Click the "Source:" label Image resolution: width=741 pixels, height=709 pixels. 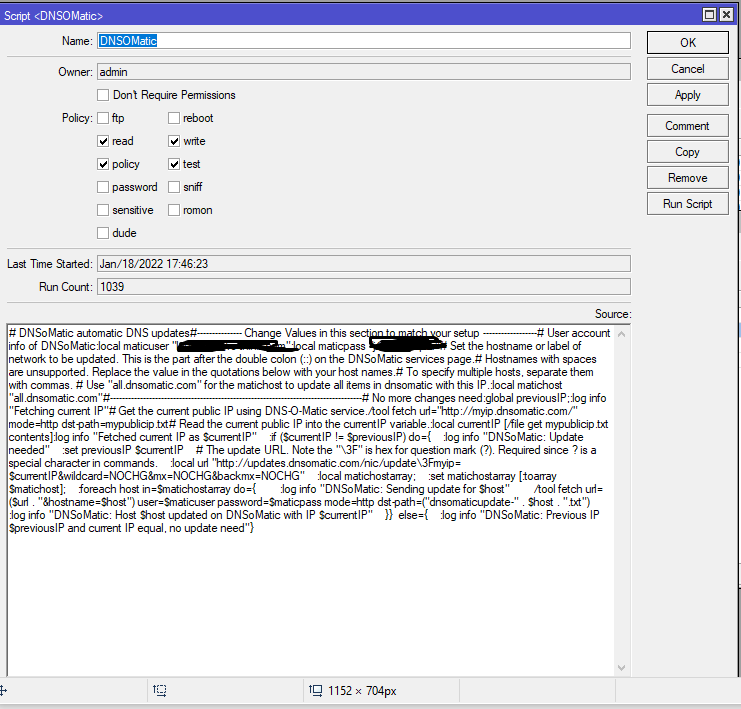coord(613,314)
